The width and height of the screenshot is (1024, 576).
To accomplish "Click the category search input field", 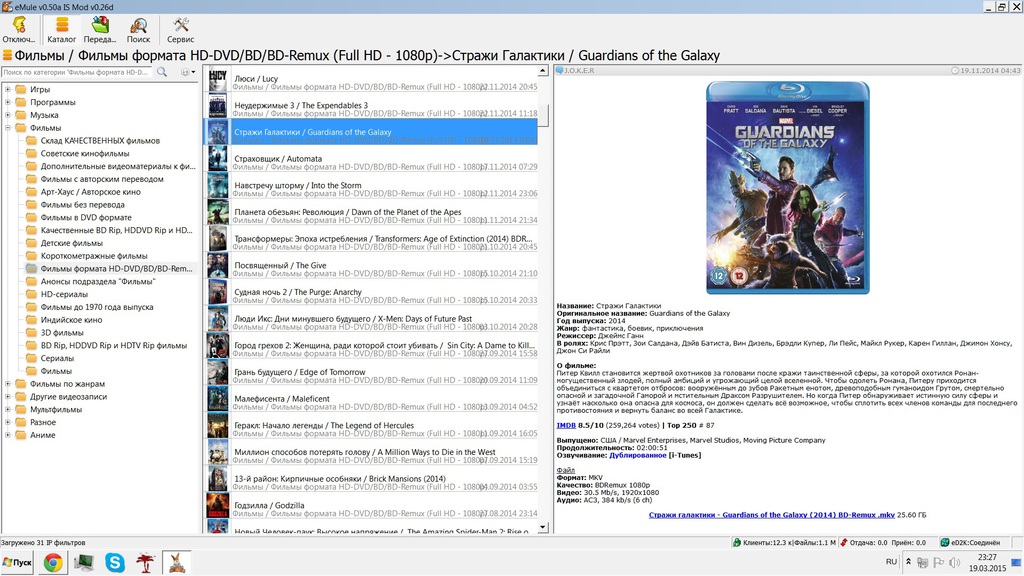I will click(x=77, y=72).
